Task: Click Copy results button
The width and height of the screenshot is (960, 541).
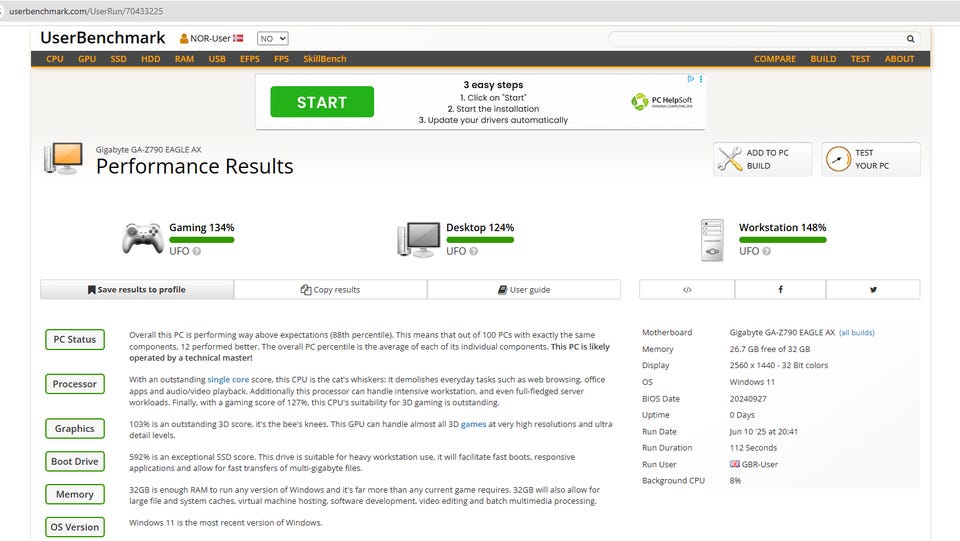Action: [x=331, y=289]
